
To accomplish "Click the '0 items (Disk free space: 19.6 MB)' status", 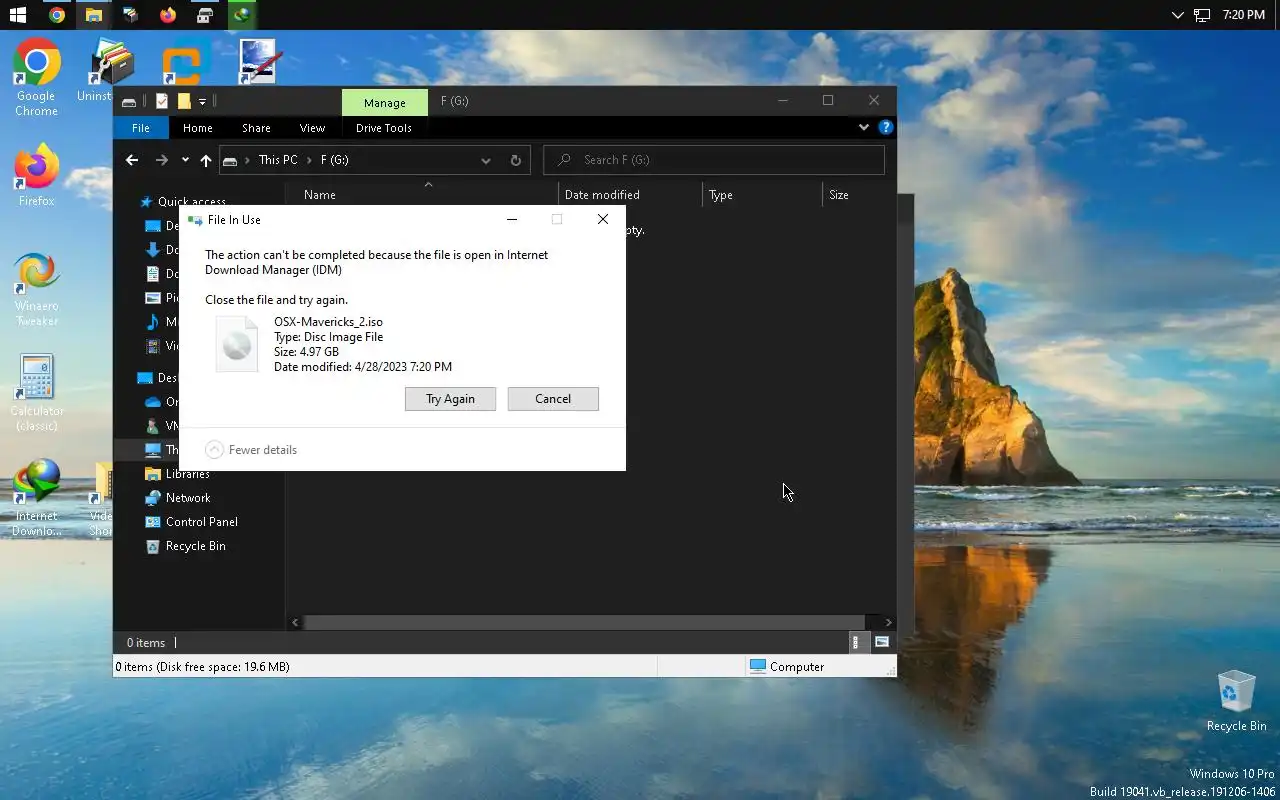I will (203, 667).
